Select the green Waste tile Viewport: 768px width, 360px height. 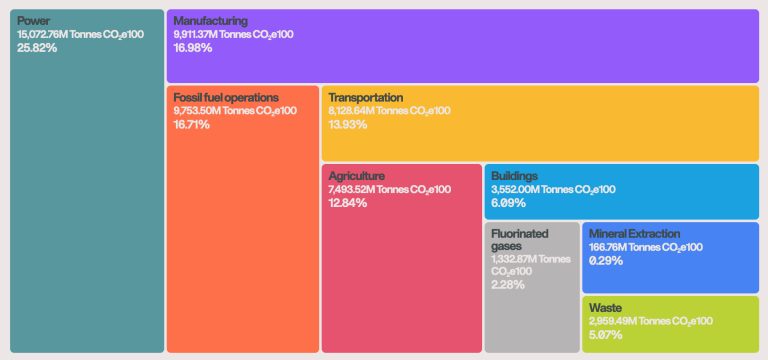(671, 324)
